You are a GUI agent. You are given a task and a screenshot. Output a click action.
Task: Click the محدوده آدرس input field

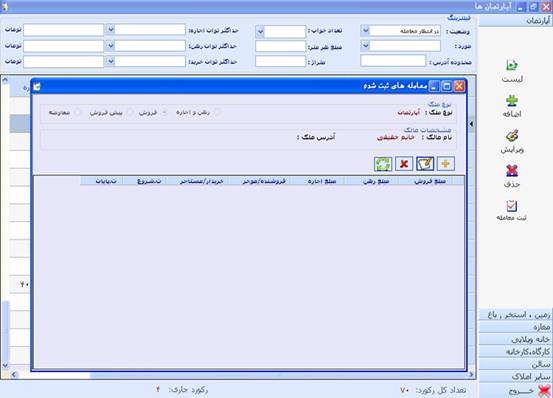click(x=393, y=61)
